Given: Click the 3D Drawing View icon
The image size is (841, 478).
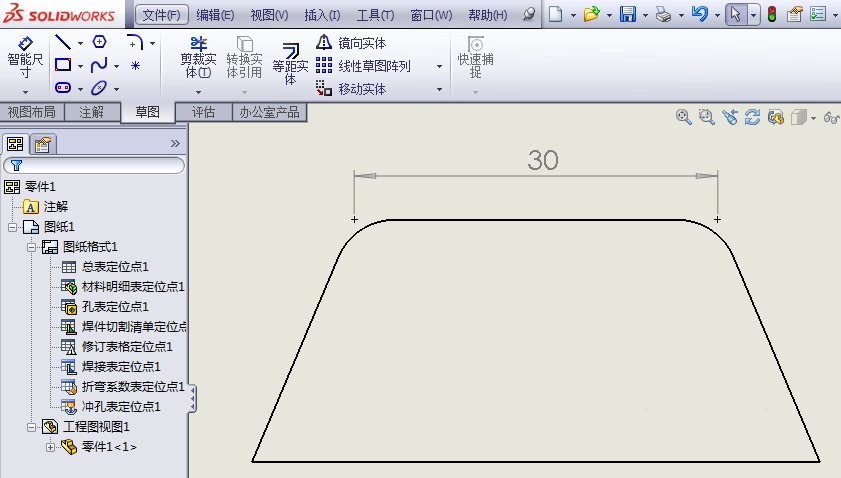Looking at the screenshot, I should (776, 117).
